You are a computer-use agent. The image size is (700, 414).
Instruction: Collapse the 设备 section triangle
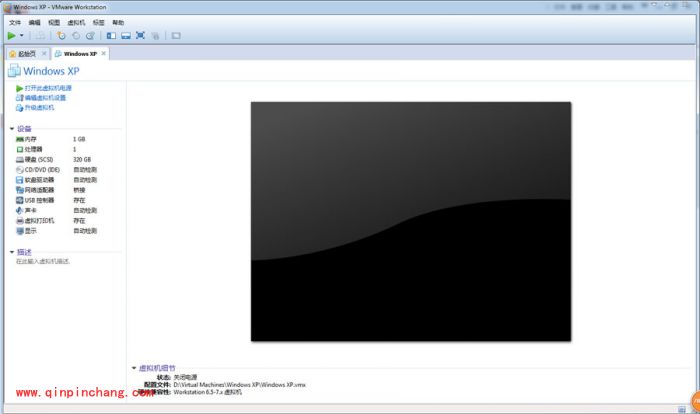[x=12, y=129]
